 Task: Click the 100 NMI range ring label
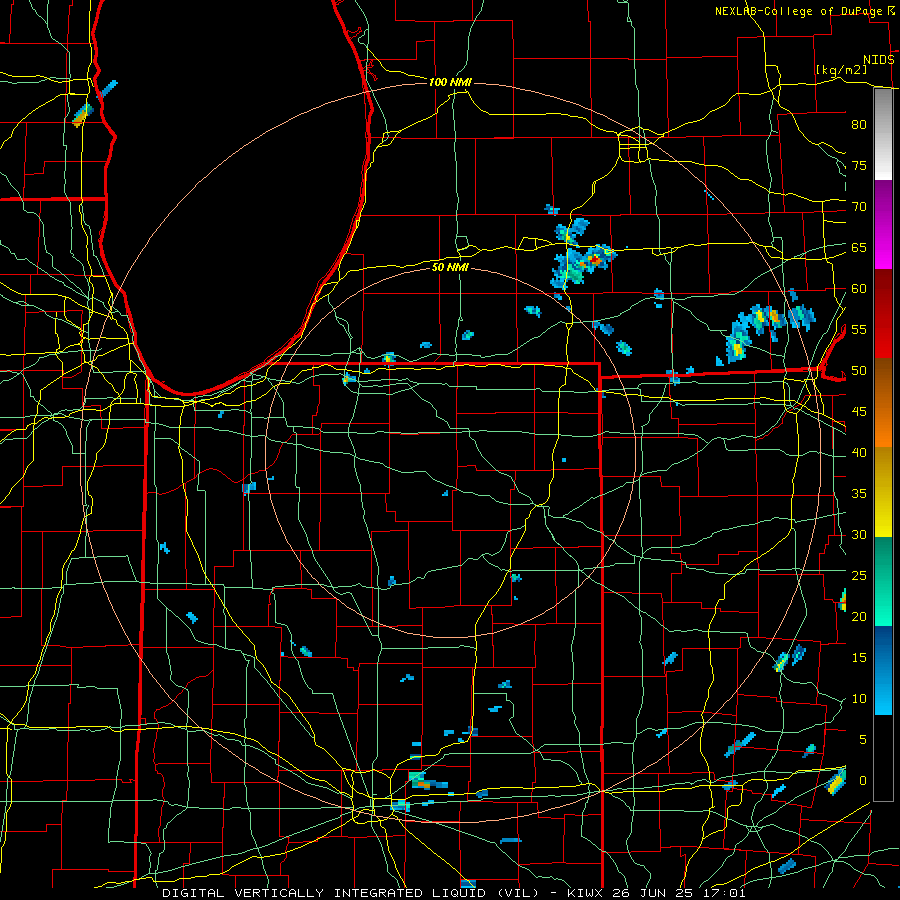[450, 82]
